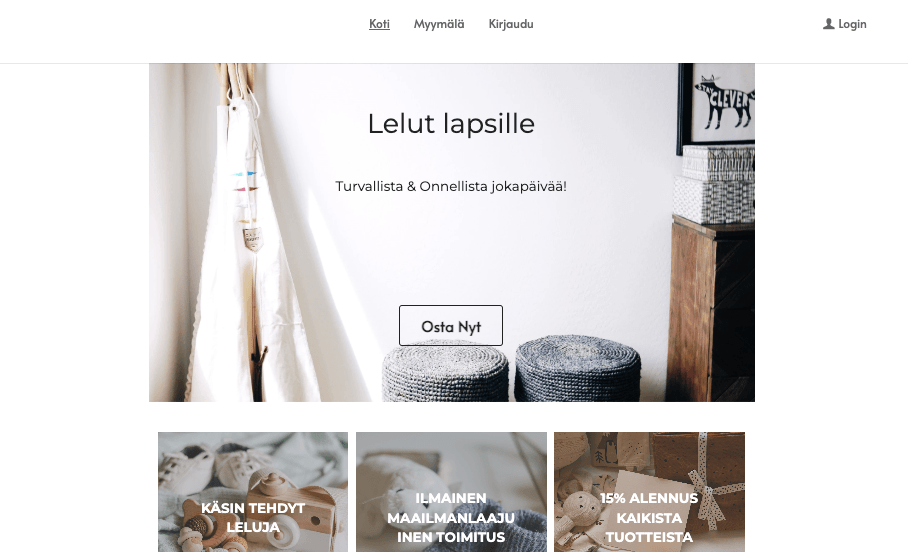Open the 15% alennus kaikista tuotteista tile
The image size is (908, 552).
[649, 492]
